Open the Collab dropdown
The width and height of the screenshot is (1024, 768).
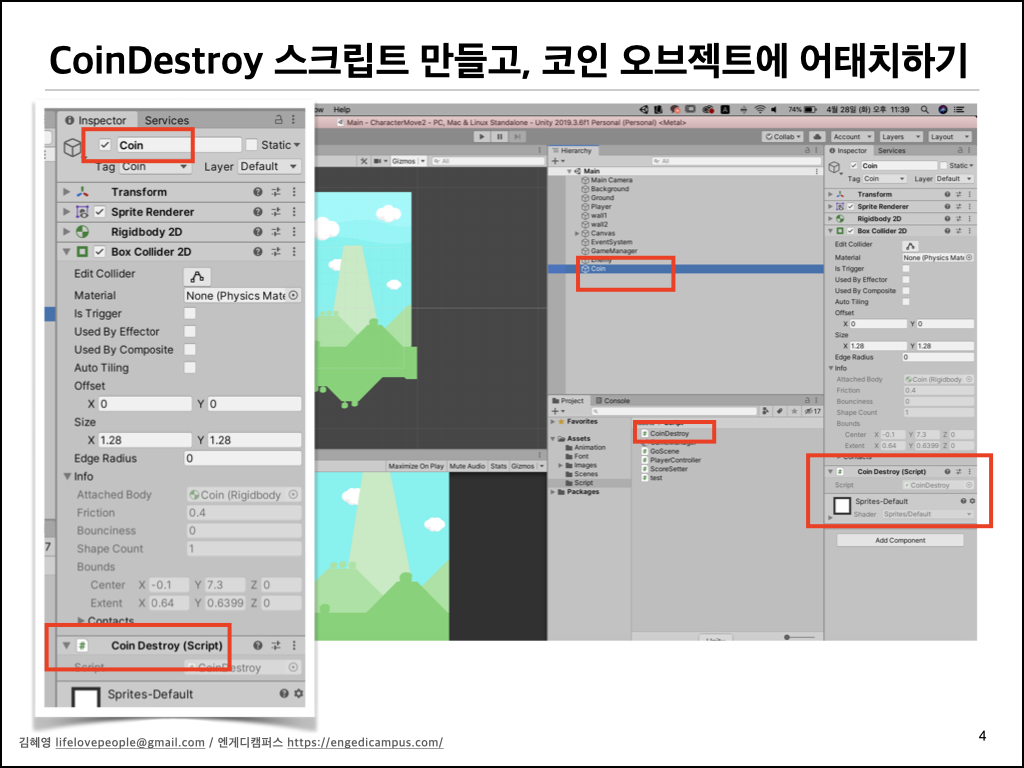[782, 136]
